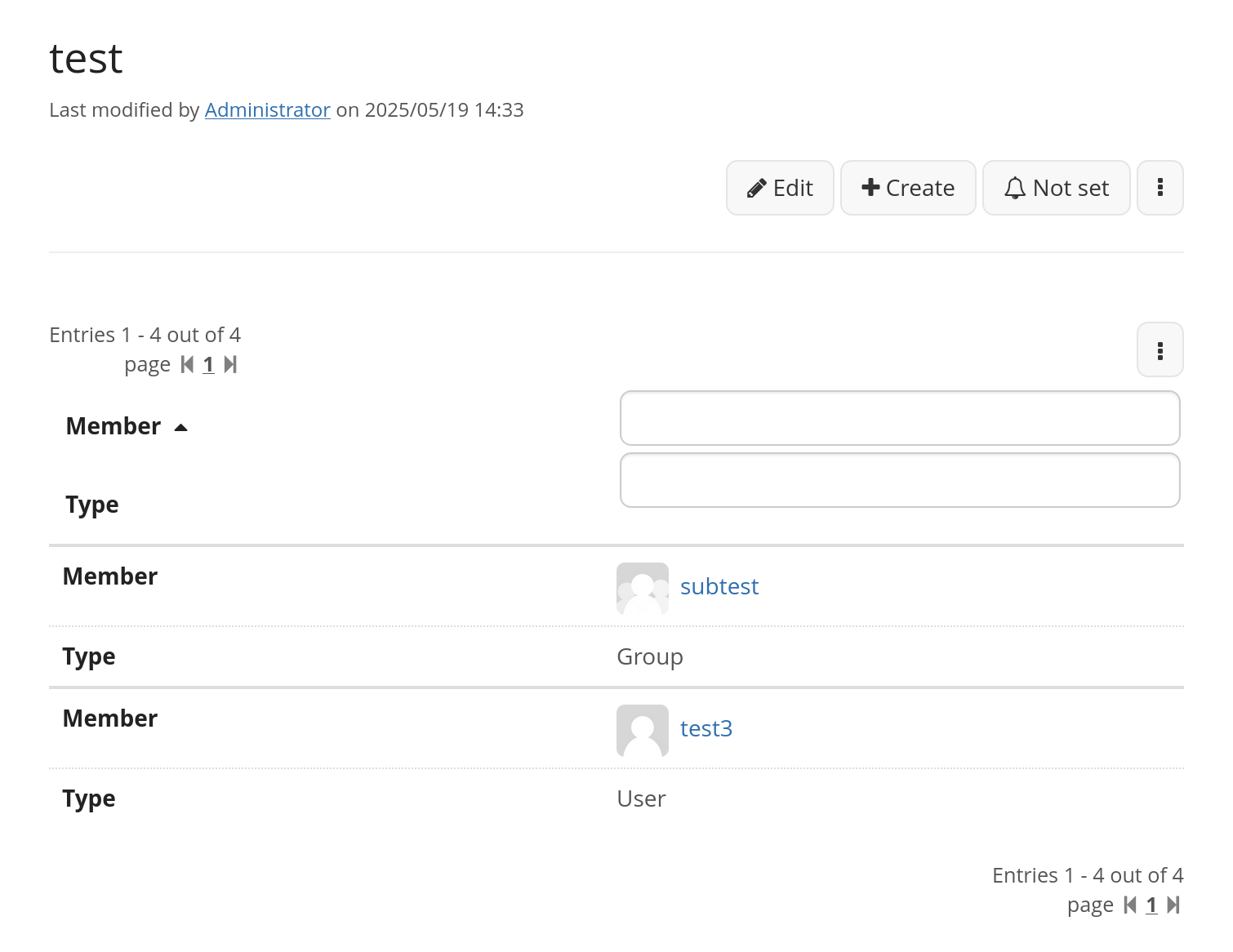Sort by the Member column arrow
The width and height of the screenshot is (1233, 952).
pyautogui.click(x=181, y=427)
